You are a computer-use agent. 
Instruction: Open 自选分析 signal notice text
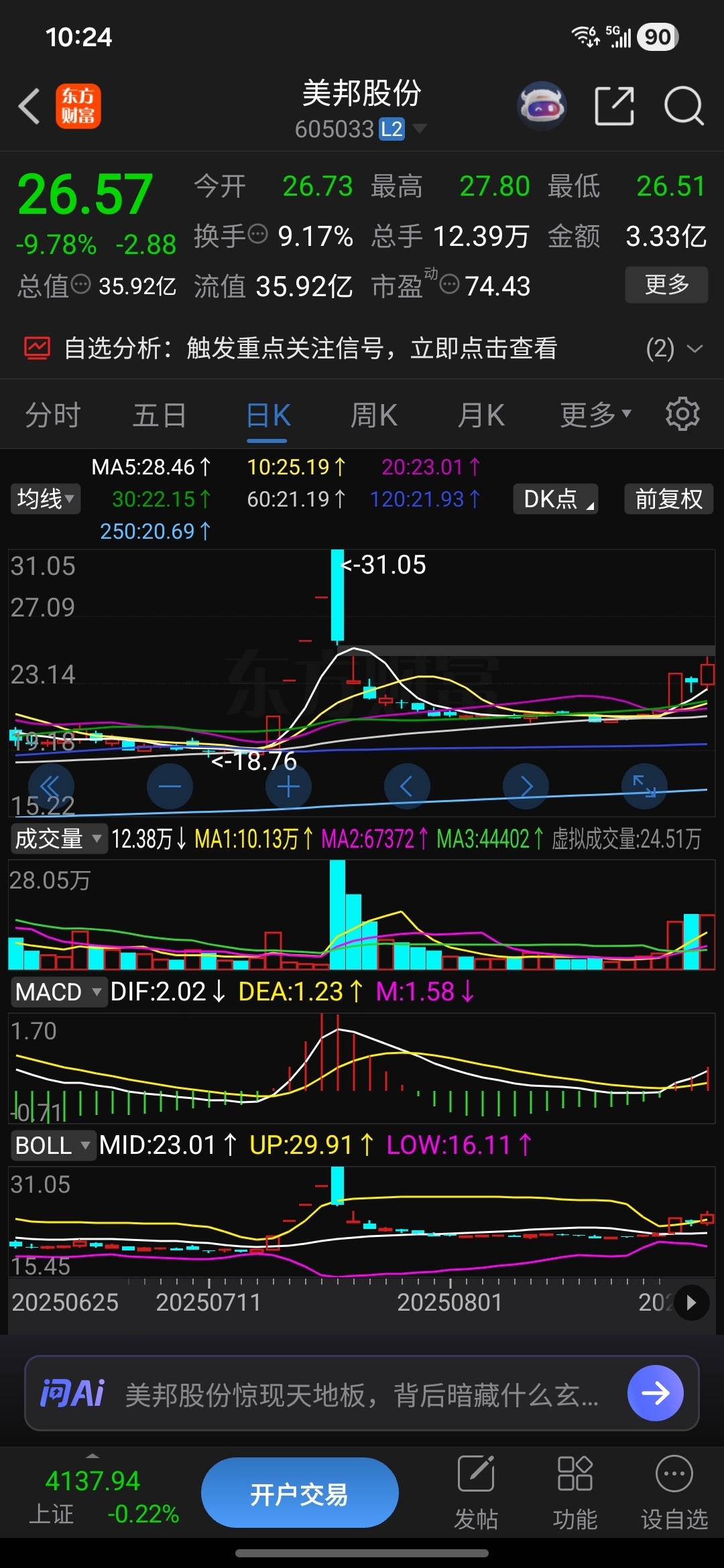pos(310,348)
